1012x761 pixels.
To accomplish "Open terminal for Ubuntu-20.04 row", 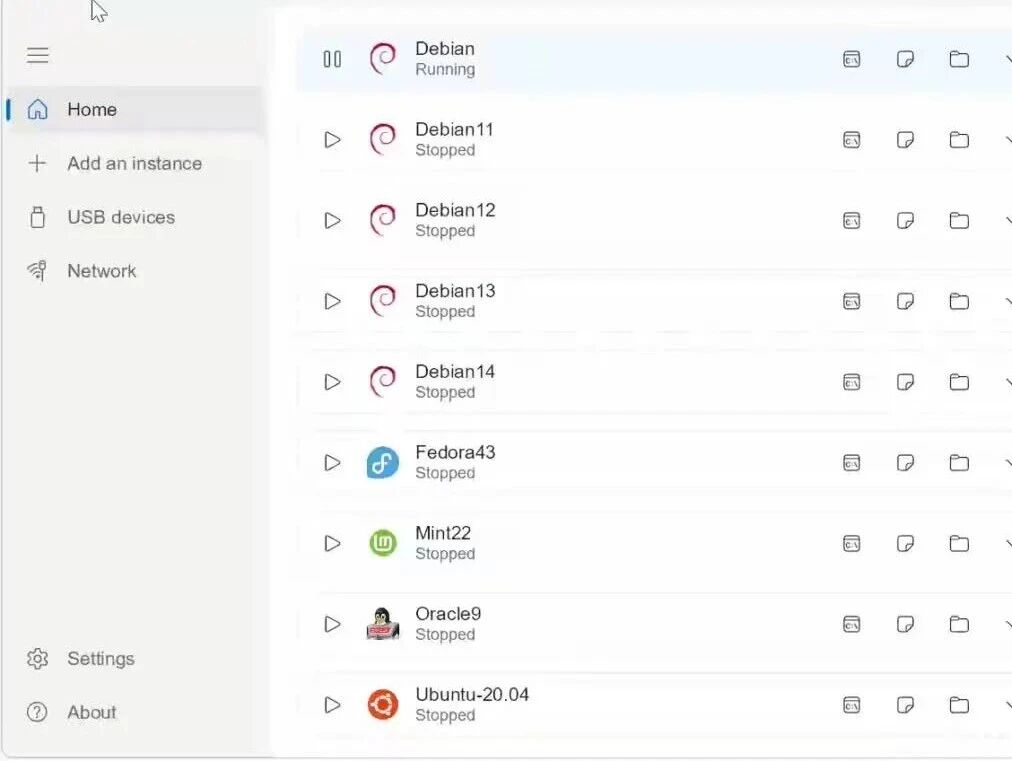I will tap(851, 705).
